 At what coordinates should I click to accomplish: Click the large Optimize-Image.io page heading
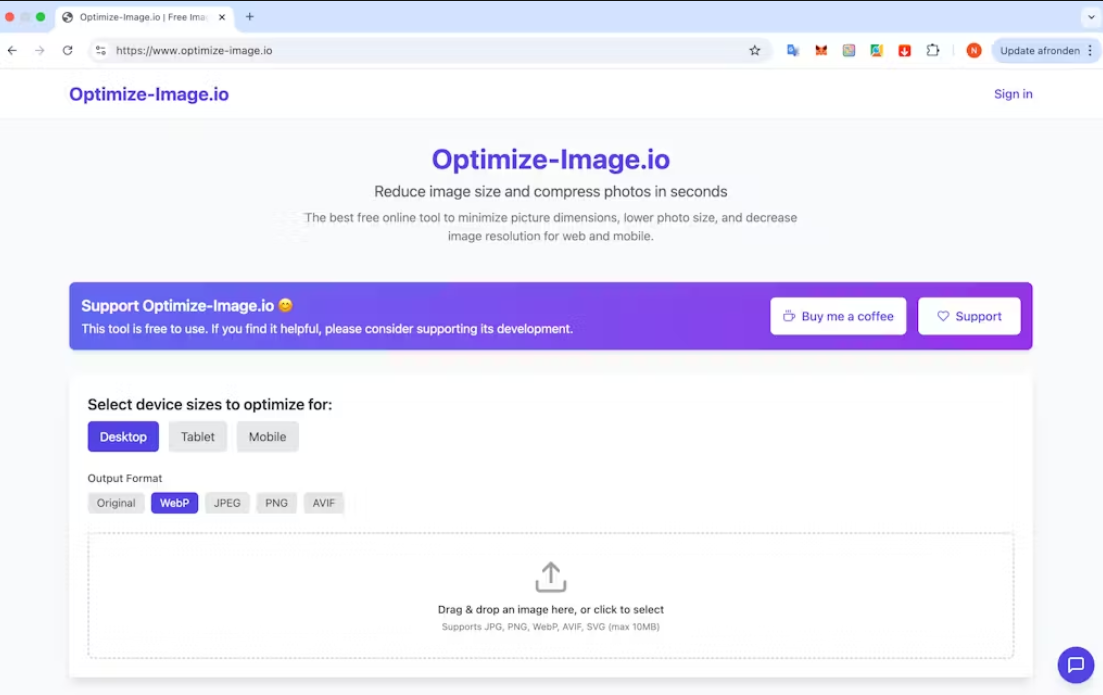(x=551, y=160)
